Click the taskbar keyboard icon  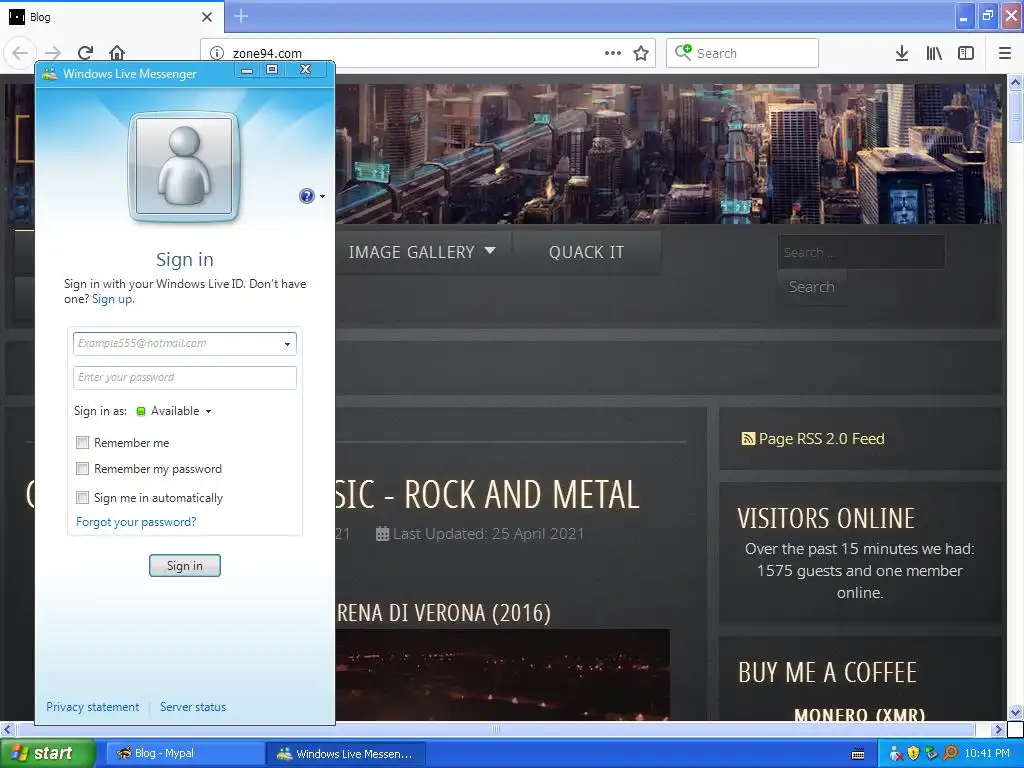(858, 754)
